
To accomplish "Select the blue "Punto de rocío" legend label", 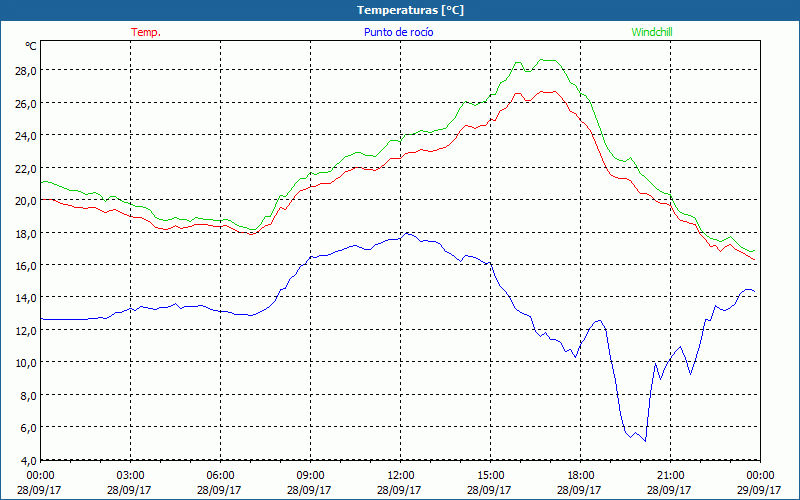I will pos(398,32).
